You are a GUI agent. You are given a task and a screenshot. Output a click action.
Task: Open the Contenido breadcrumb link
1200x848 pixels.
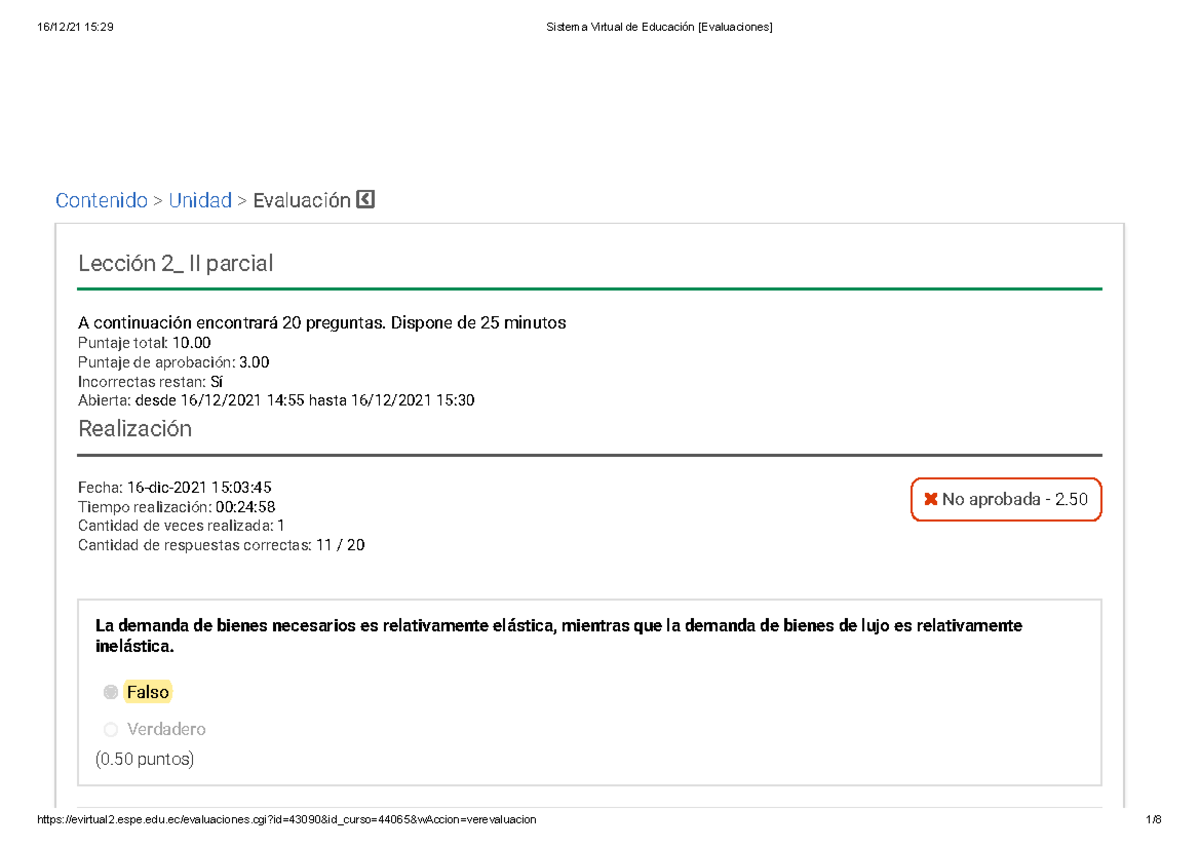101,200
